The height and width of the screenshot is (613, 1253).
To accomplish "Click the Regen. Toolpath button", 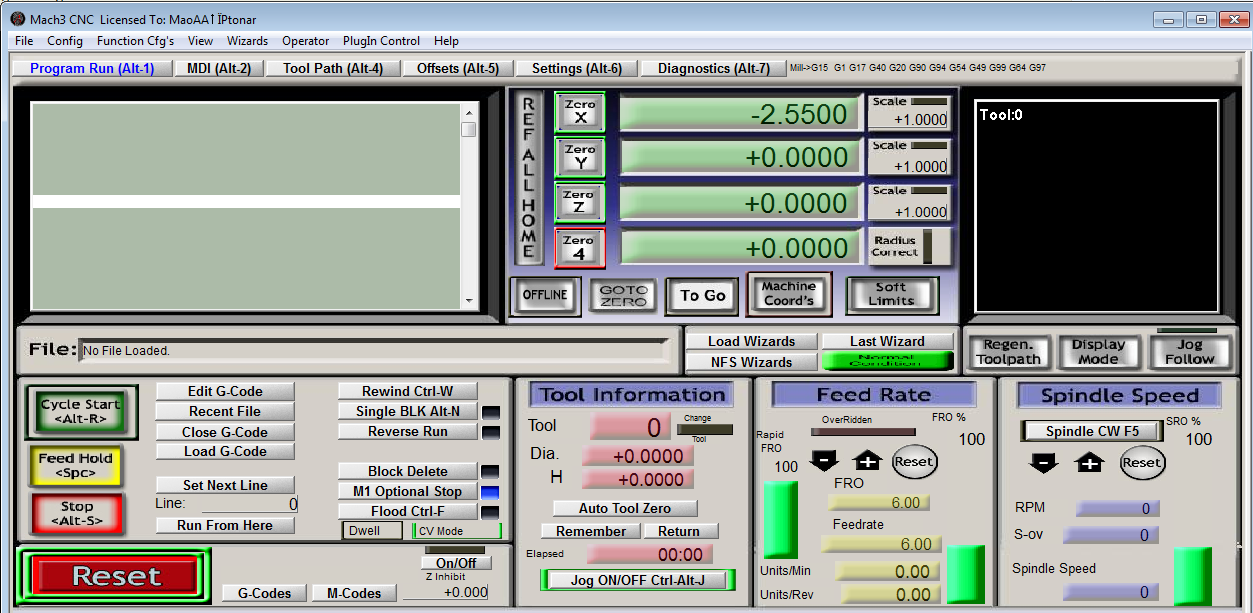I will (x=1008, y=352).
